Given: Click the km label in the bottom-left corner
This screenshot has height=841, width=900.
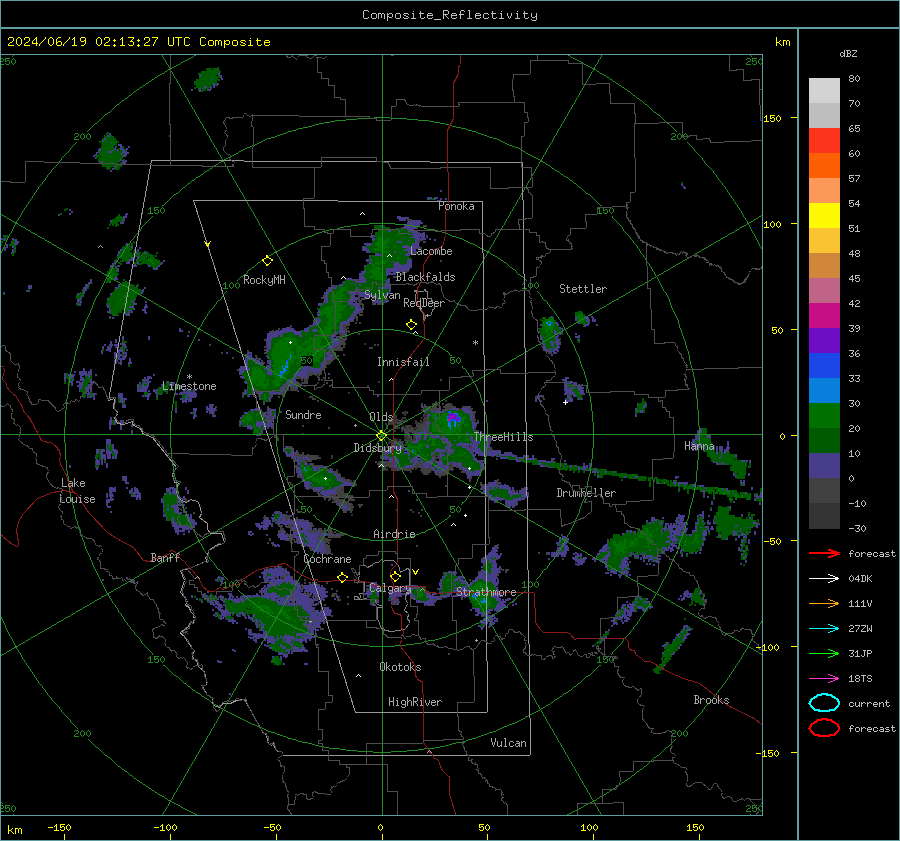Looking at the screenshot, I should tap(14, 830).
